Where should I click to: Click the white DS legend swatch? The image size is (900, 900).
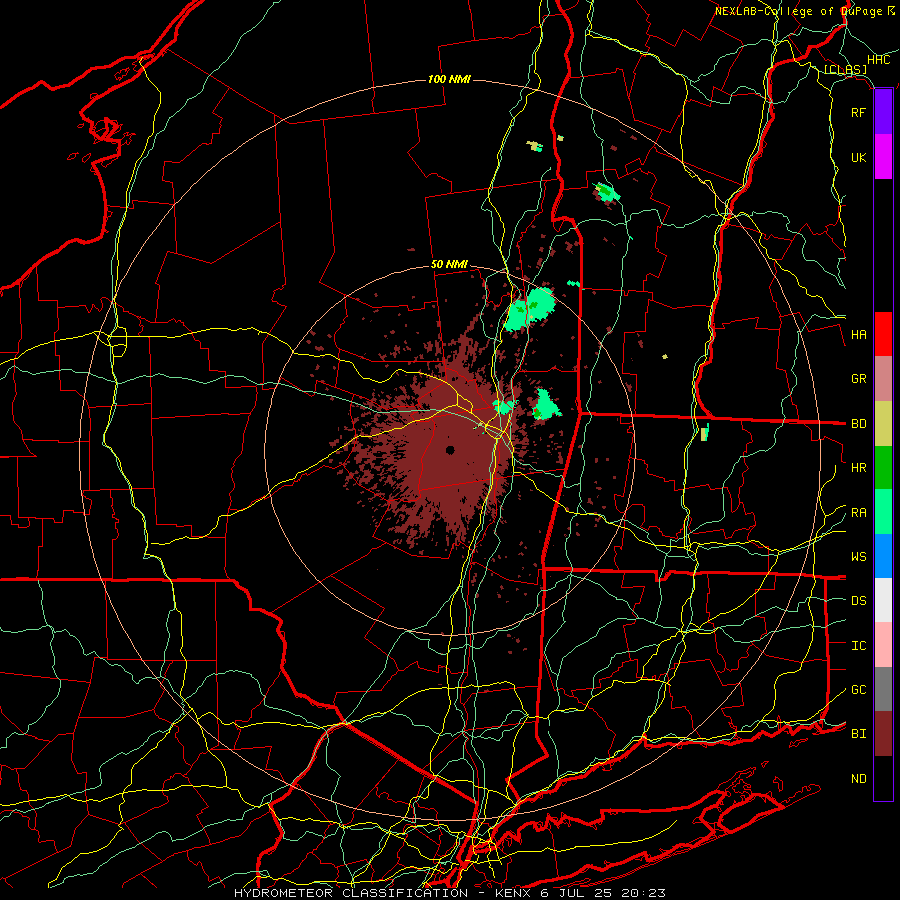coord(883,600)
